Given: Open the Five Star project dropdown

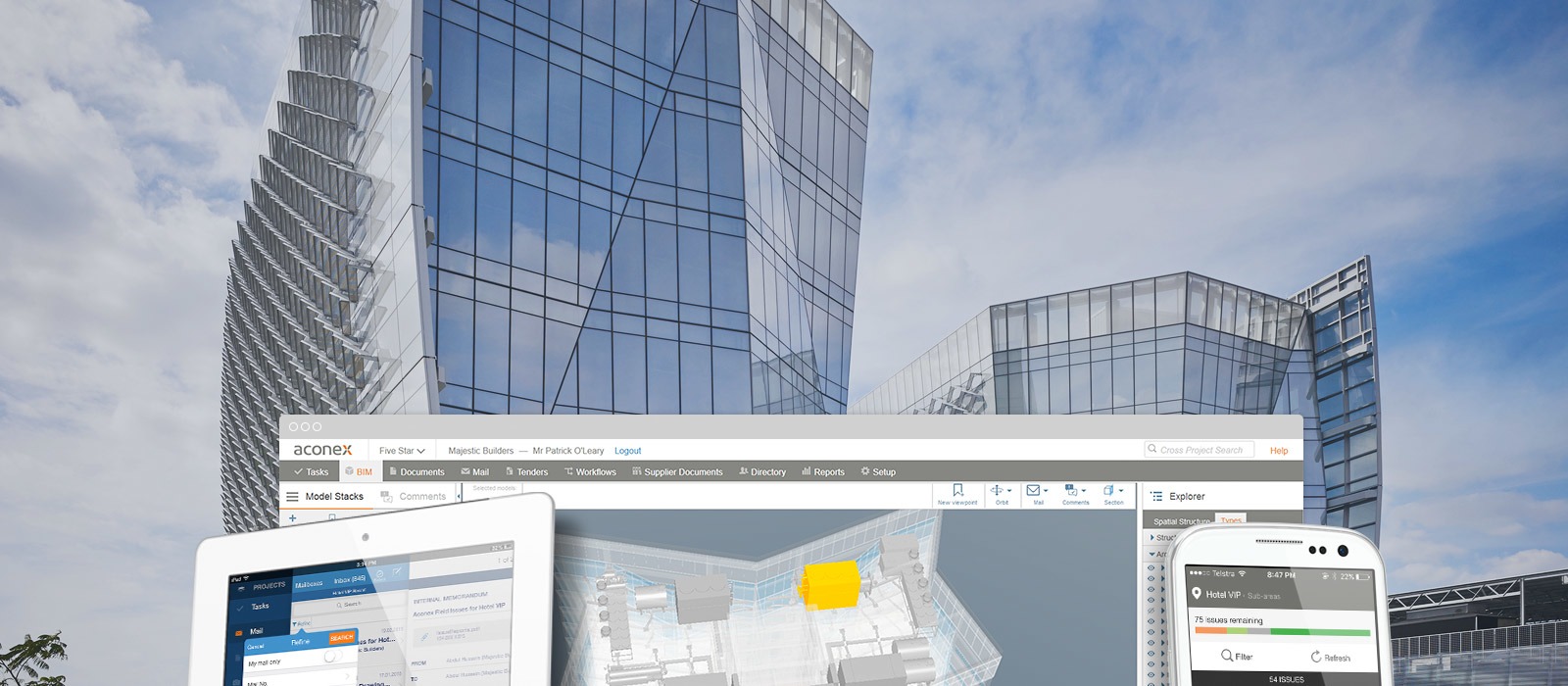Looking at the screenshot, I should click(402, 451).
